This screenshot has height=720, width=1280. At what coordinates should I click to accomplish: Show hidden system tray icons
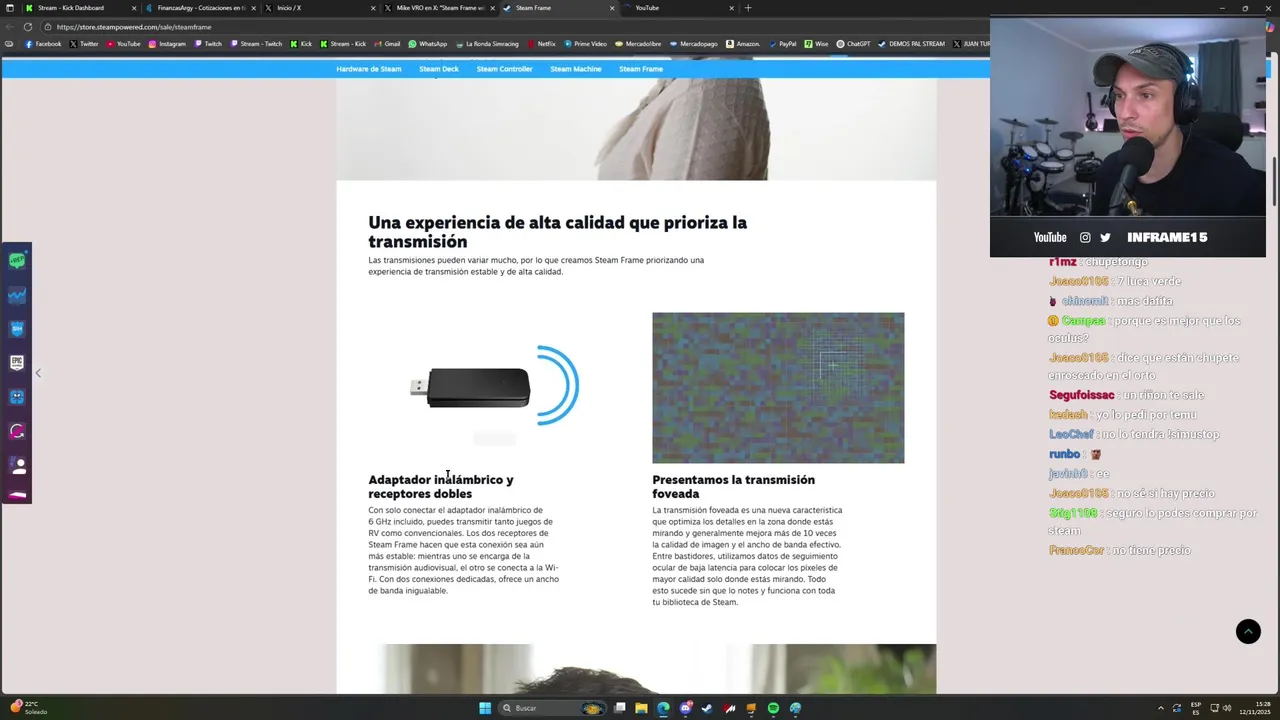click(x=1161, y=708)
